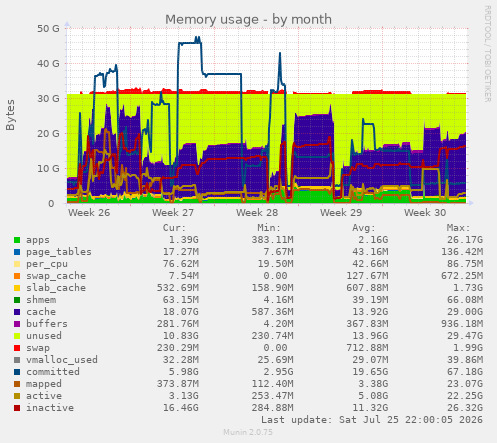Click the 'committed' legend label
Image resolution: width=497 pixels, height=443 pixels.
[53, 372]
